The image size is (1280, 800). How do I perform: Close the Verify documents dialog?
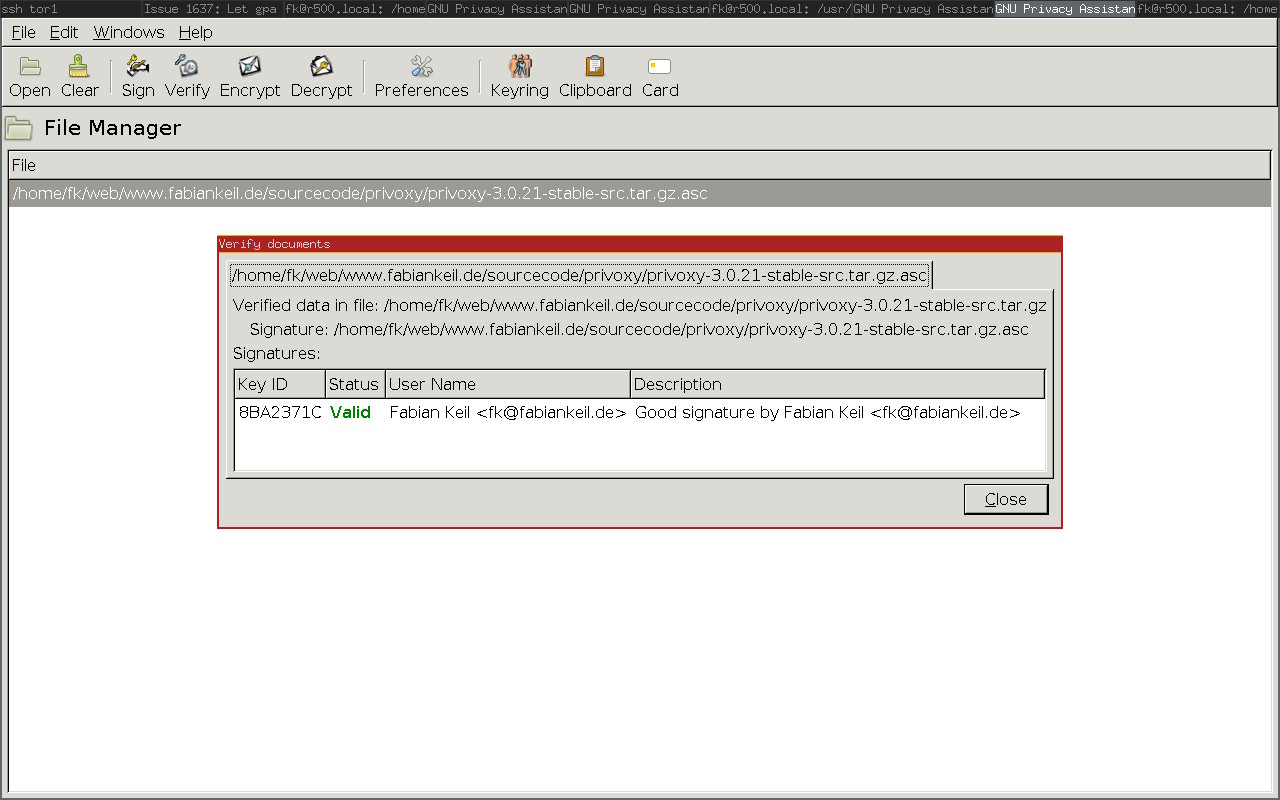point(1005,499)
